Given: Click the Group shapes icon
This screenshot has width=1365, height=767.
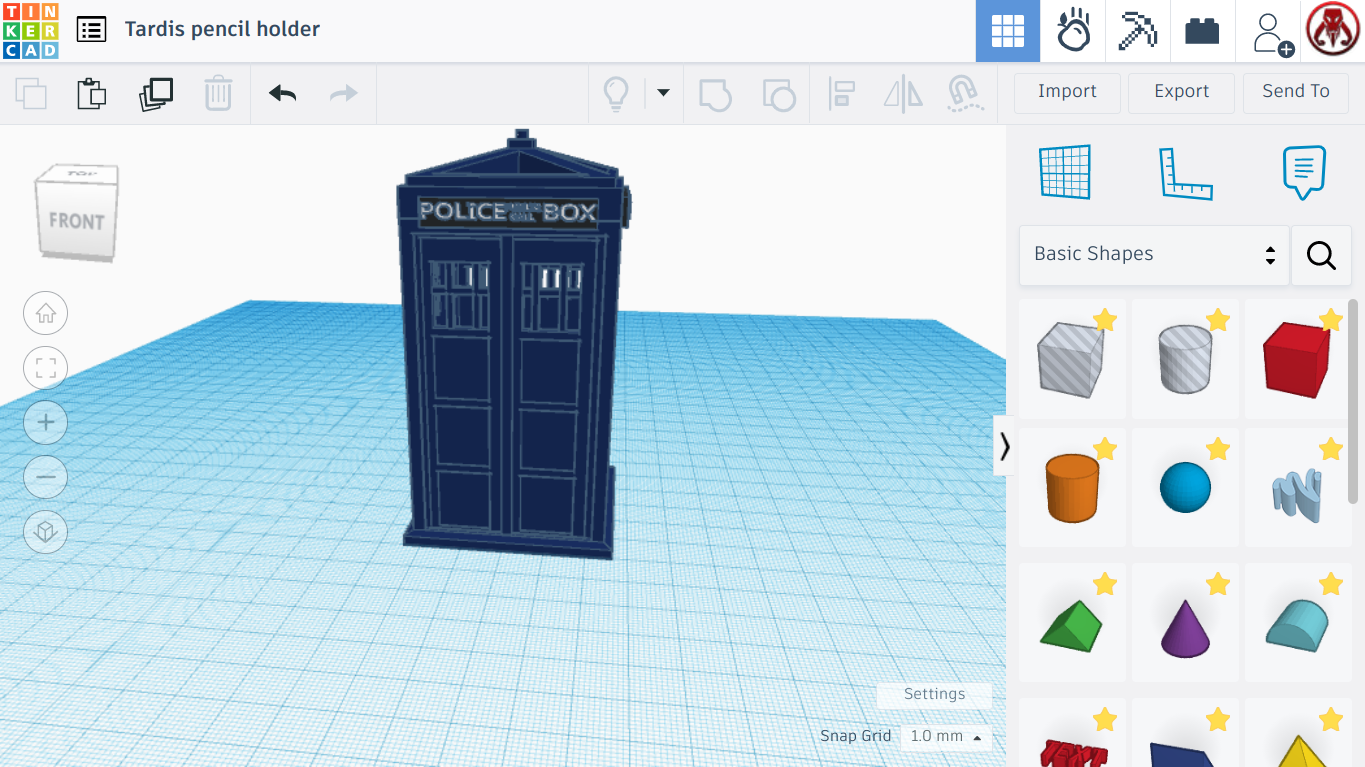Looking at the screenshot, I should [x=715, y=94].
